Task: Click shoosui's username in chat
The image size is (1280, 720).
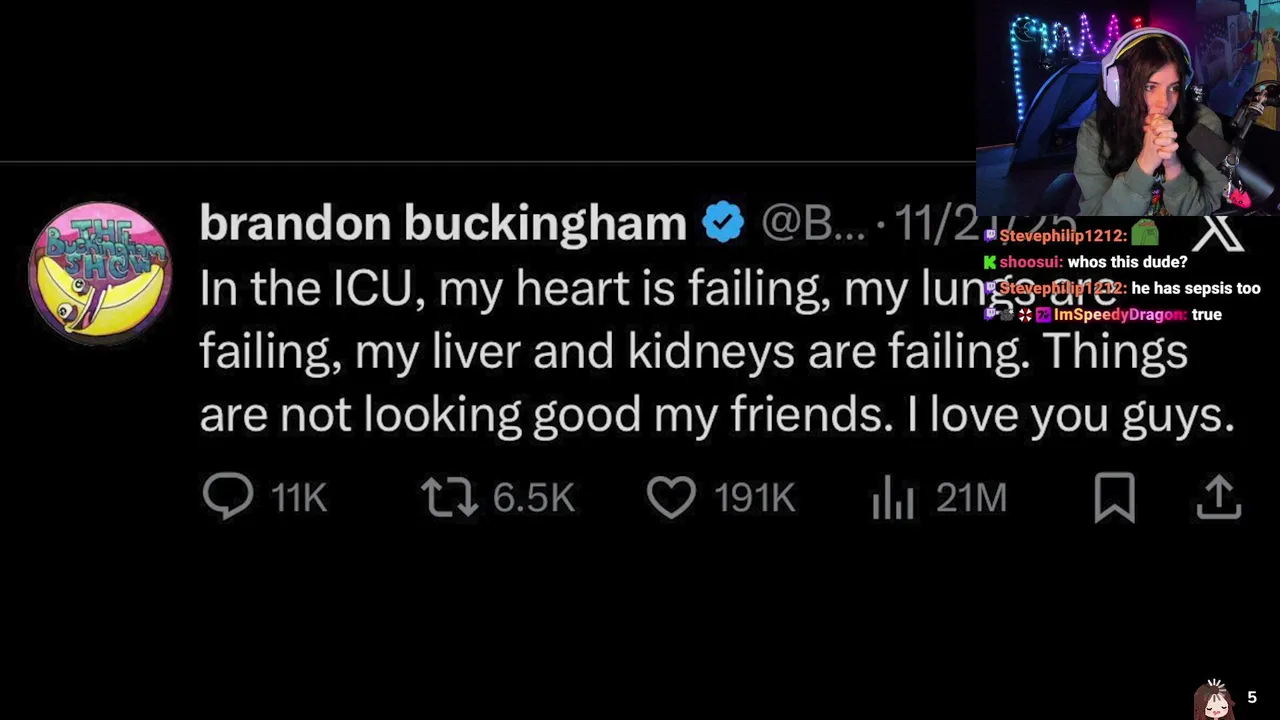Action: [1031, 262]
